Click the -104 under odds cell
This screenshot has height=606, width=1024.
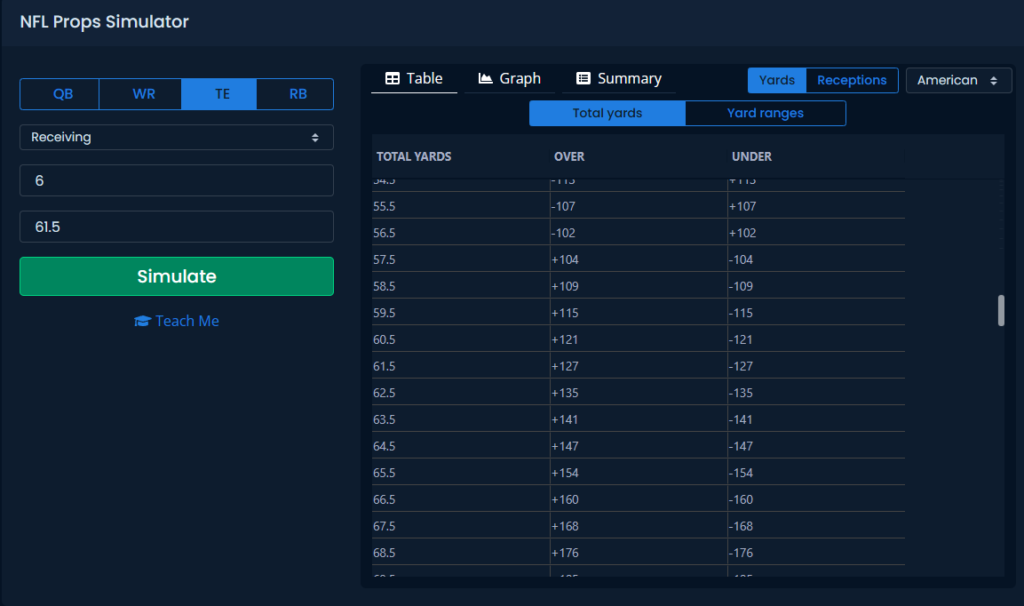click(816, 260)
